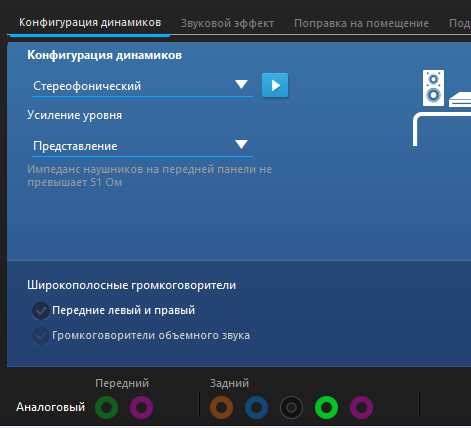This screenshot has height=428, width=471.
Task: Toggle Громкоговорители объемного звука checkbox
Action: point(41,336)
